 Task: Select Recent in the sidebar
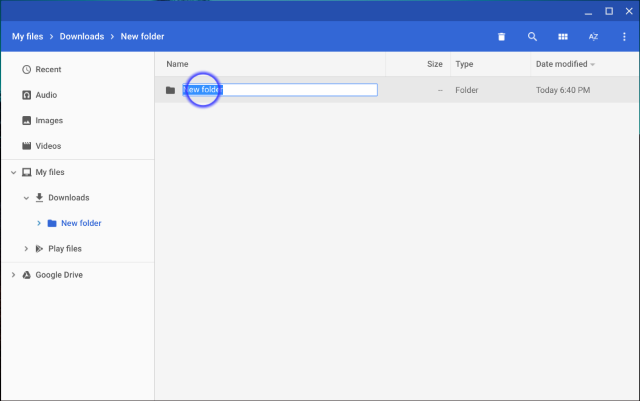(48, 69)
